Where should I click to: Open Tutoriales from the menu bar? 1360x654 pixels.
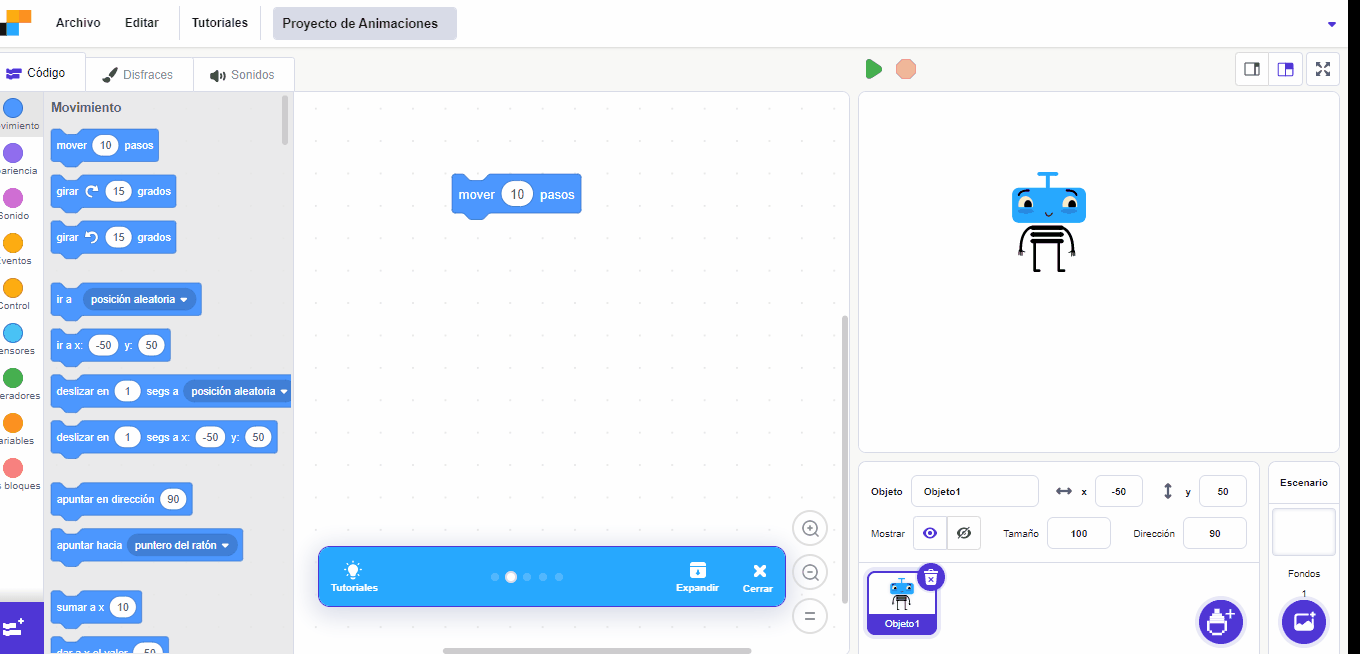pyautogui.click(x=220, y=23)
